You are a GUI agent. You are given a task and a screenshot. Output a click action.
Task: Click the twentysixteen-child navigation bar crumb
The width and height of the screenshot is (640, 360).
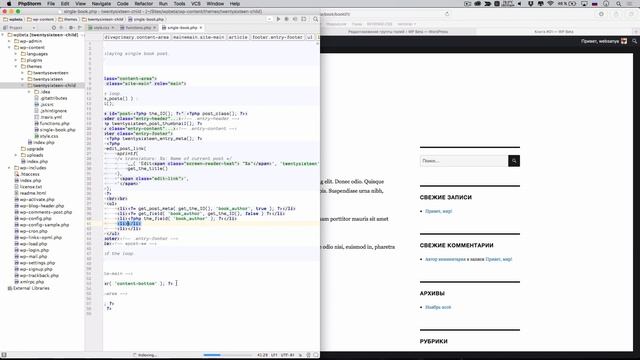[103, 19]
